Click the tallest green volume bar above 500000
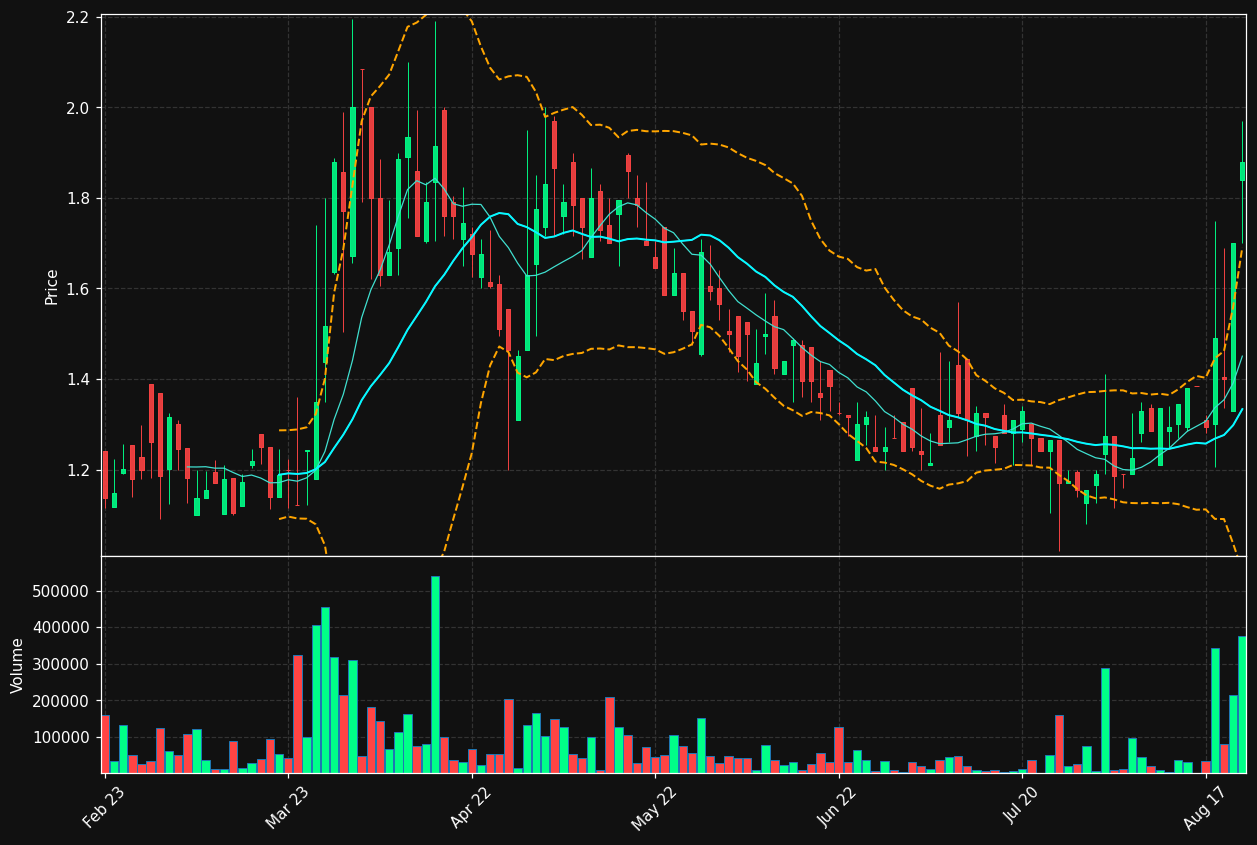This screenshot has height=845, width=1257. 435,674
